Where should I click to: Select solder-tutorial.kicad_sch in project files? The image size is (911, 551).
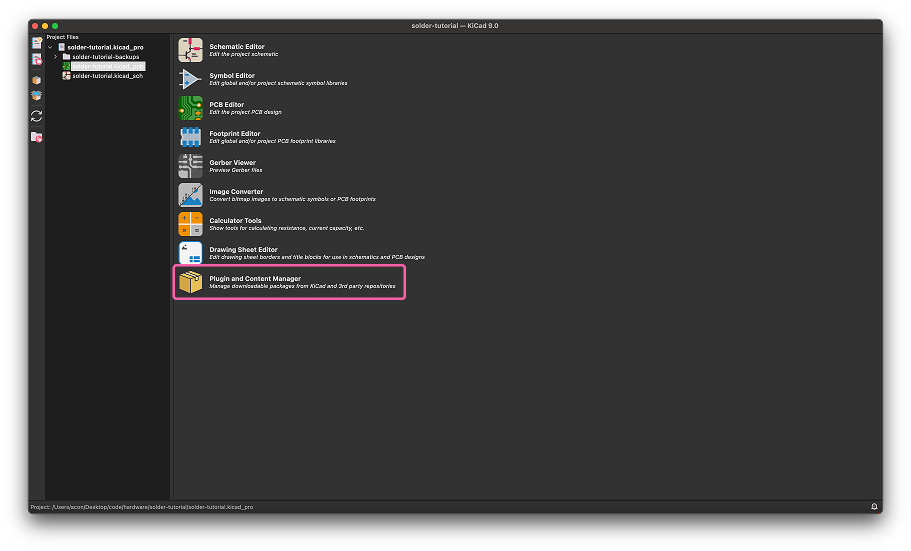click(107, 76)
